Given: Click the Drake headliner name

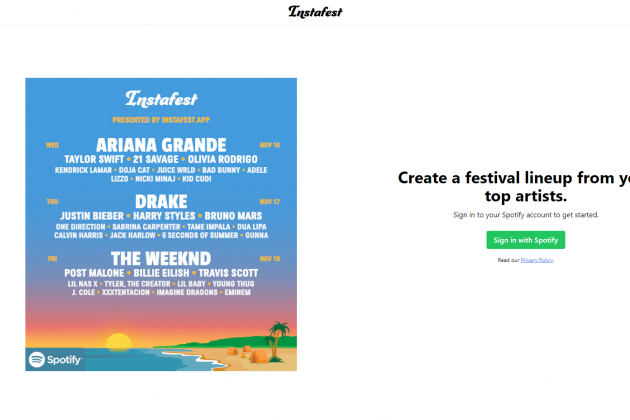Looking at the screenshot, I should click(160, 201).
